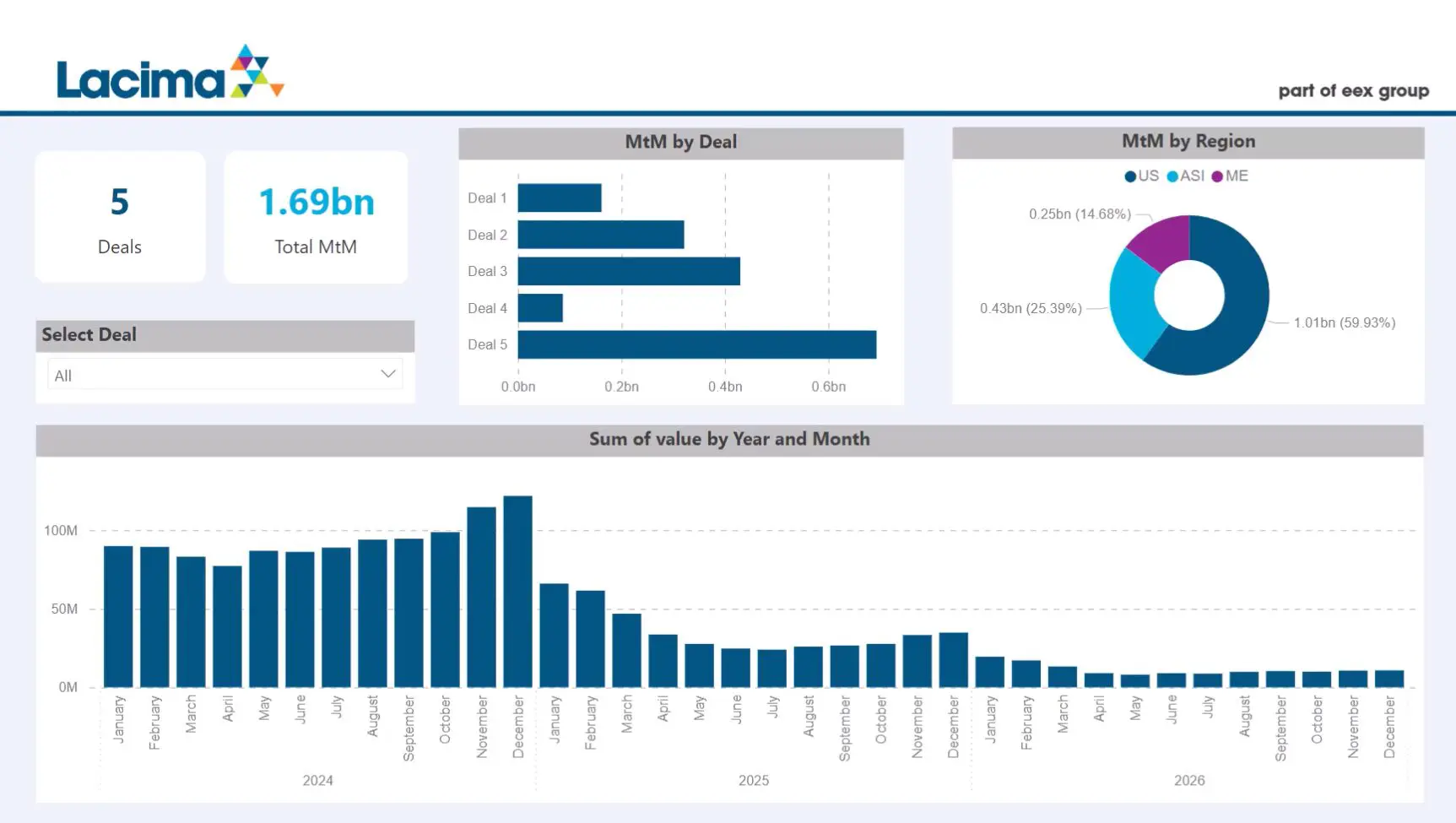Viewport: 1456px width, 823px height.
Task: Click the Select Deal header
Action: [225, 335]
